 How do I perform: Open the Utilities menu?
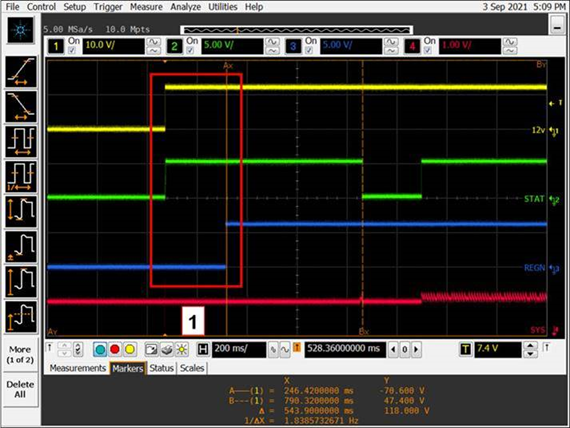(222, 7)
